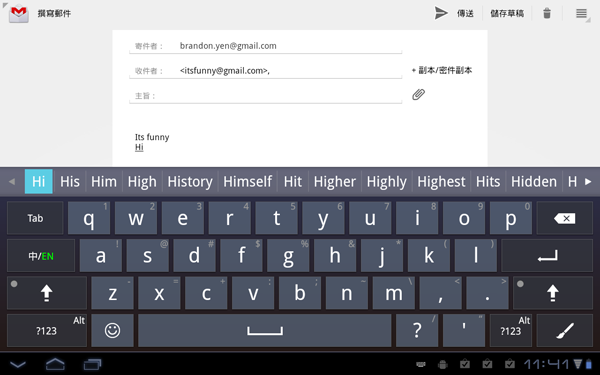600x375 pixels.
Task: Show more suggestions with right arrow
Action: 588,181
